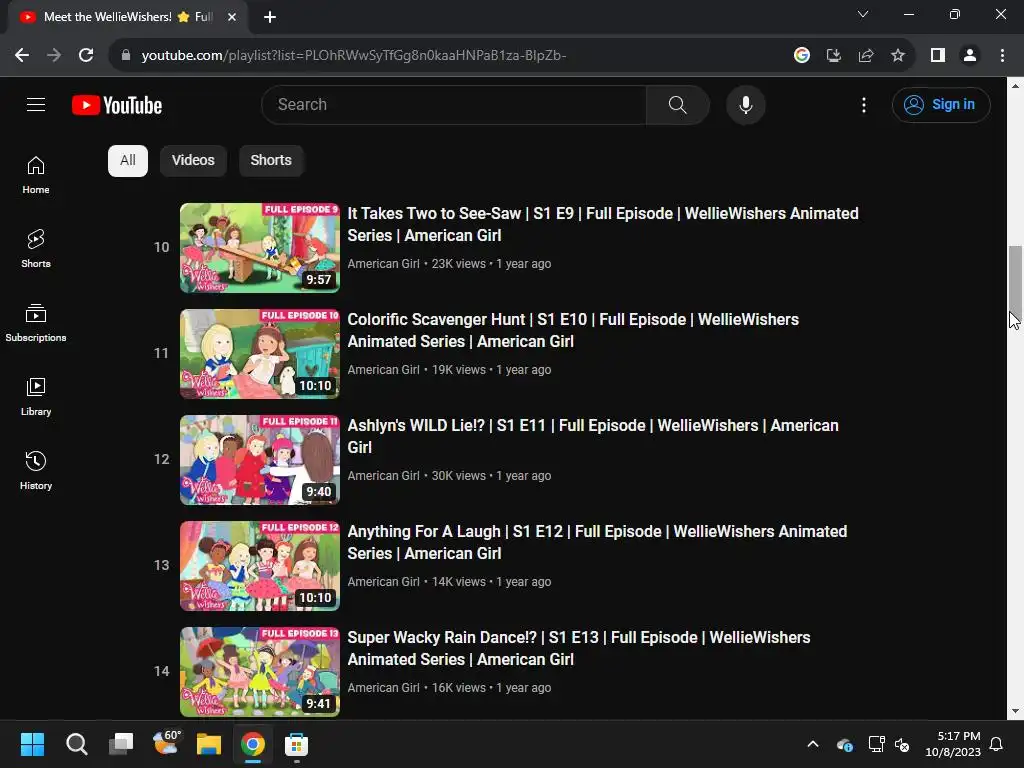The height and width of the screenshot is (768, 1024).
Task: Click scrollbar up arrow
Action: [1015, 86]
